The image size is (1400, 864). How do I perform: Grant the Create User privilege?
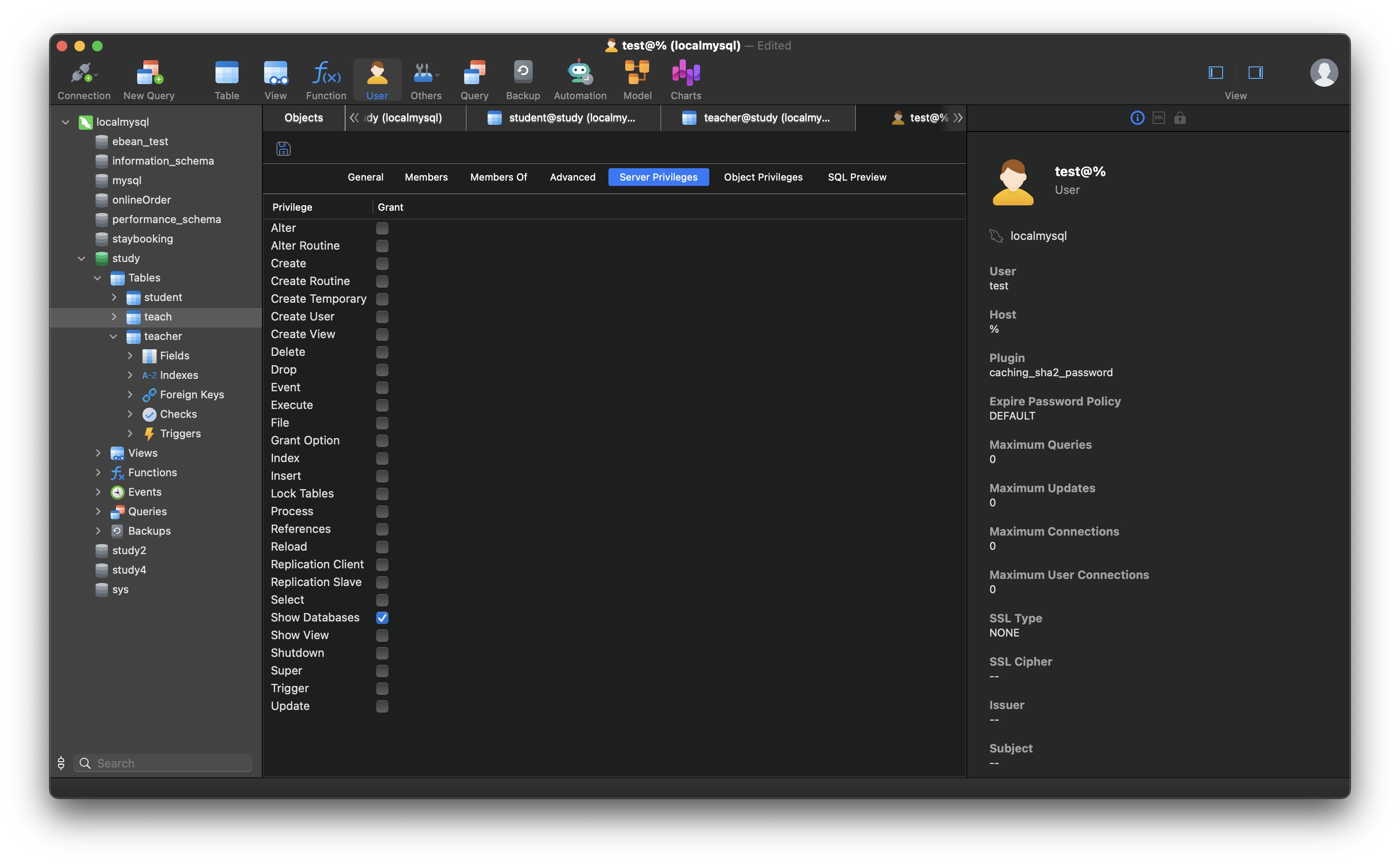[x=381, y=316]
